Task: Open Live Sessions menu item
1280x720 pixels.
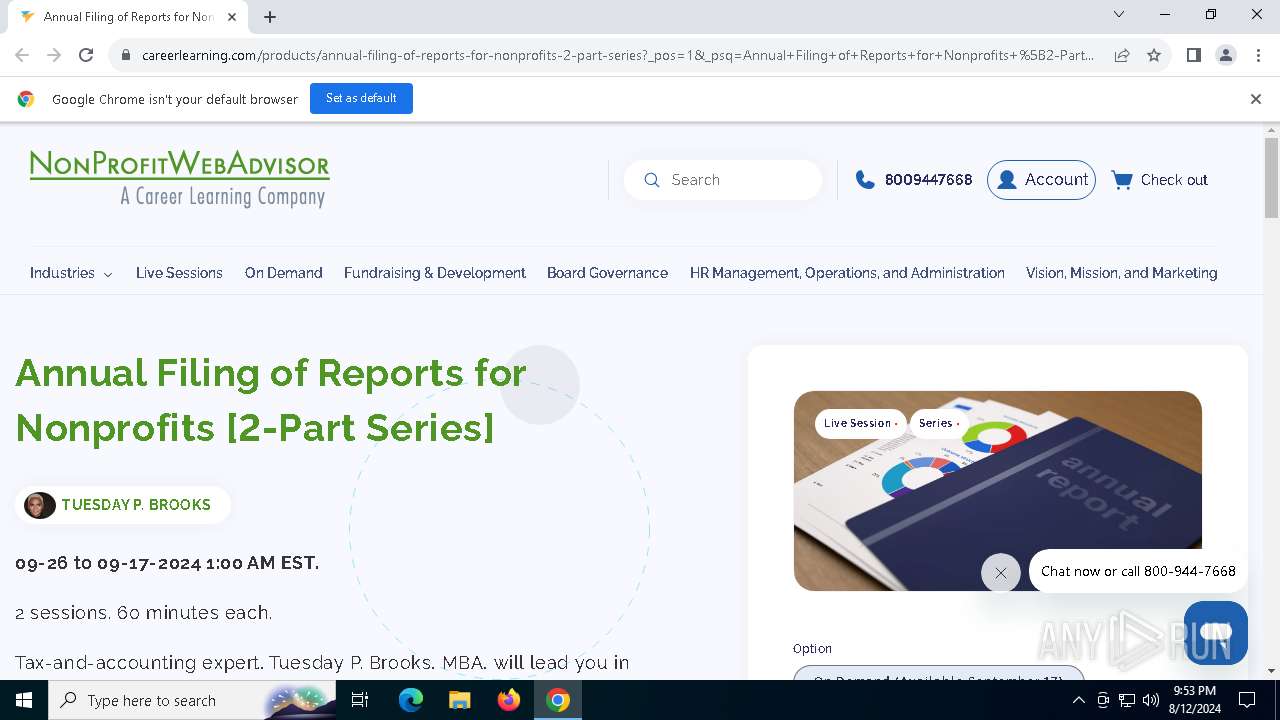Action: [x=179, y=273]
